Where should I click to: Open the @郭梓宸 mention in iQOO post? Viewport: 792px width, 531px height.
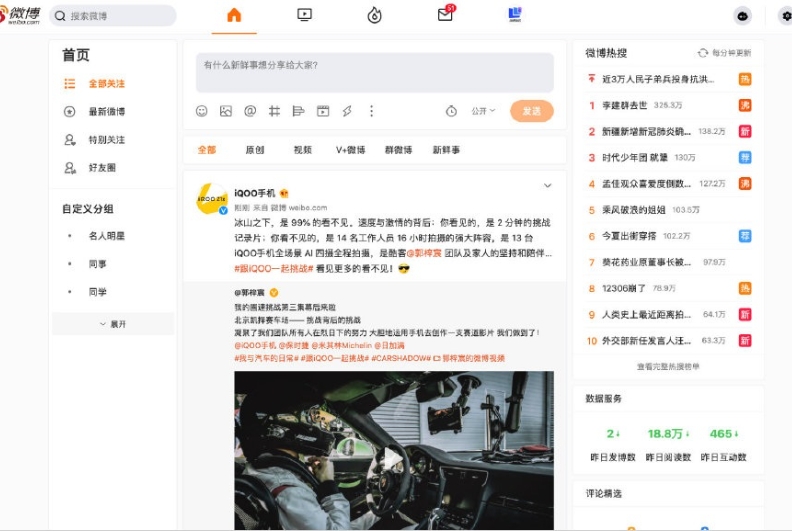[x=424, y=253]
